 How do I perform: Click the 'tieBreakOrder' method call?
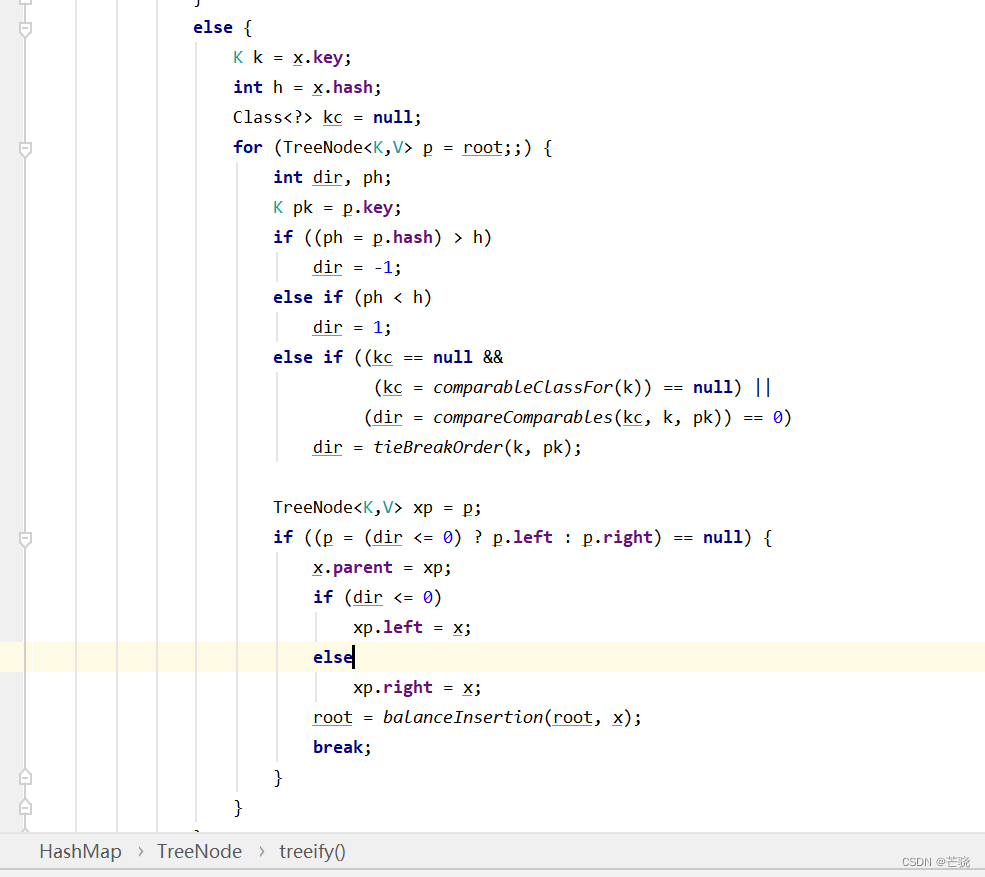point(438,447)
